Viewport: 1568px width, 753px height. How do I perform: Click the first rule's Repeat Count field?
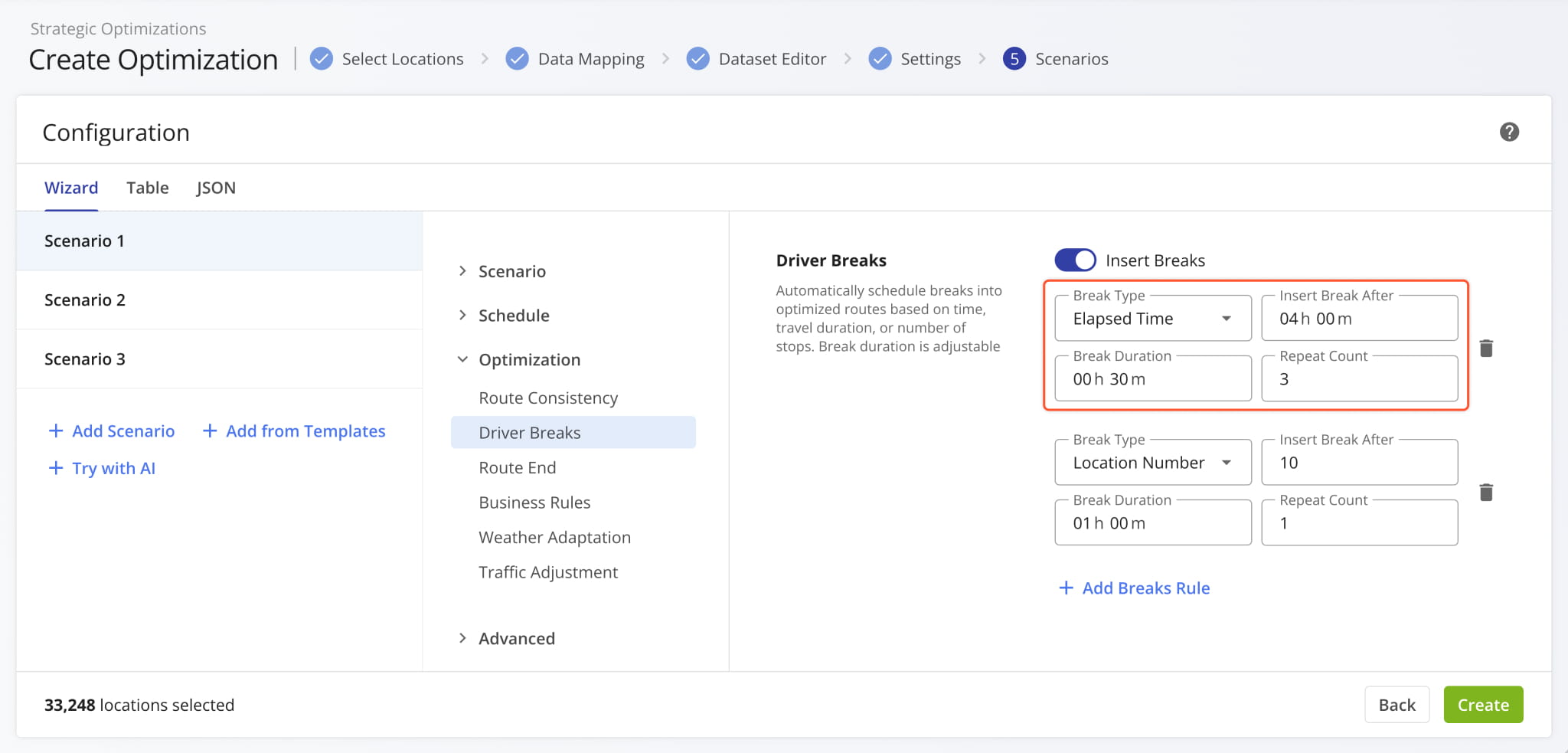point(1358,380)
